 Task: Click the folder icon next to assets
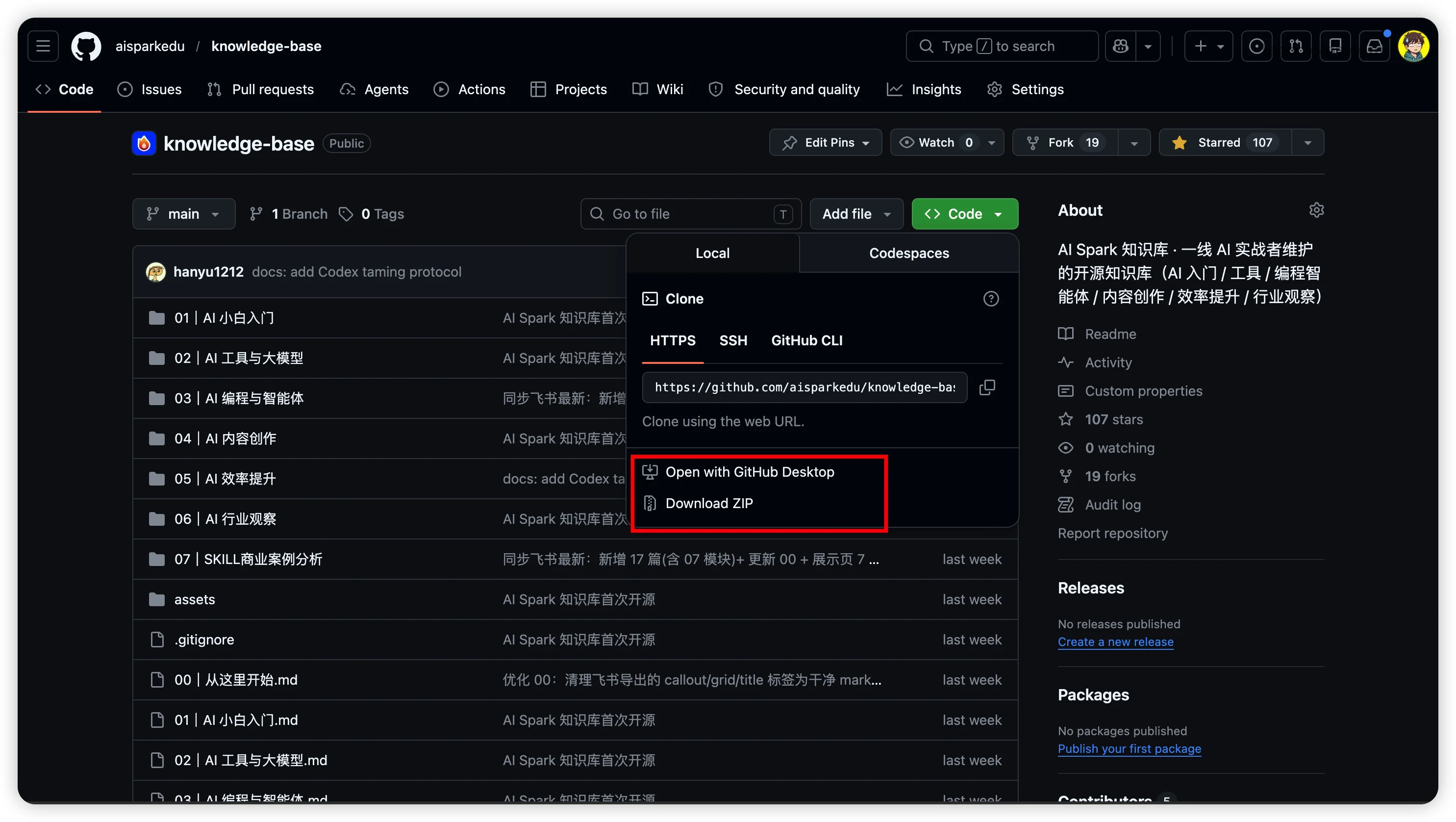click(156, 599)
